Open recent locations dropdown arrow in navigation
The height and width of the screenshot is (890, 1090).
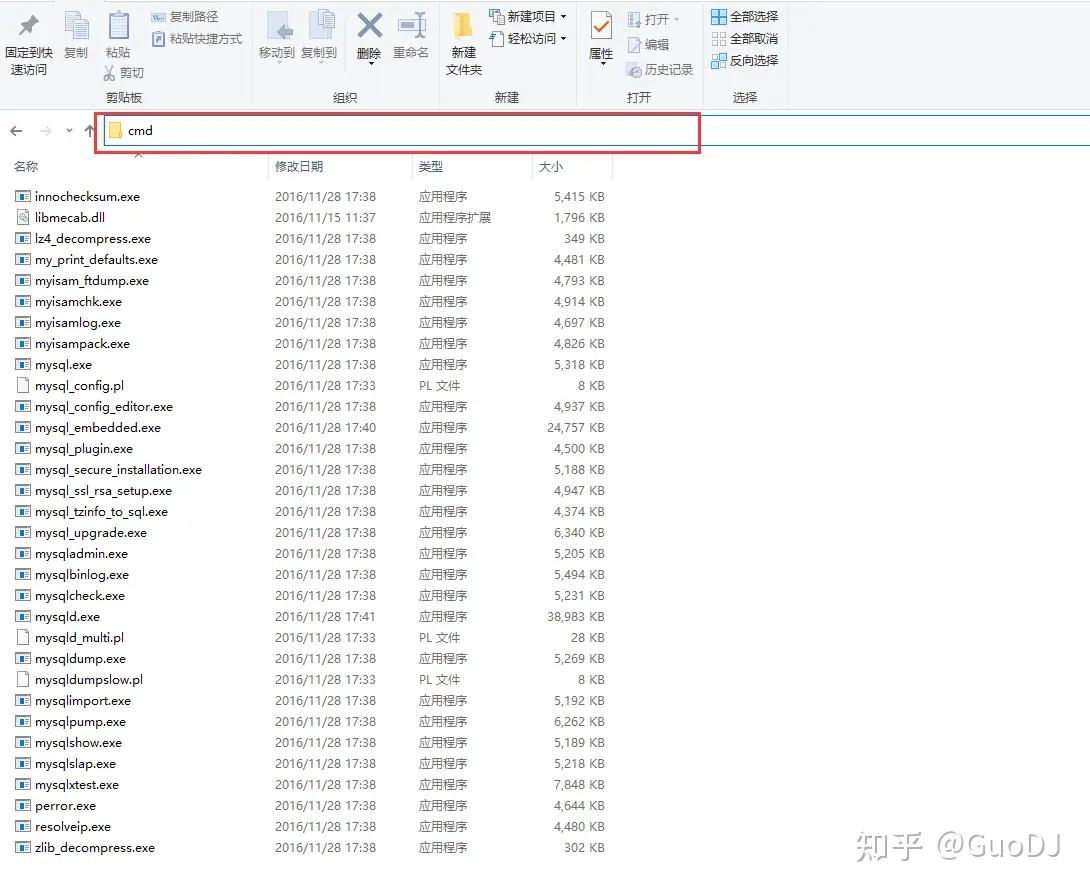pos(69,131)
